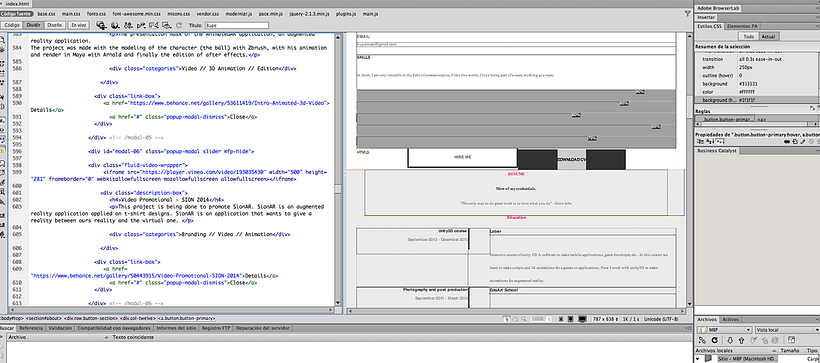This screenshot has height=363, width=820.
Task: Focus the Título input field
Action: click(x=236, y=25)
